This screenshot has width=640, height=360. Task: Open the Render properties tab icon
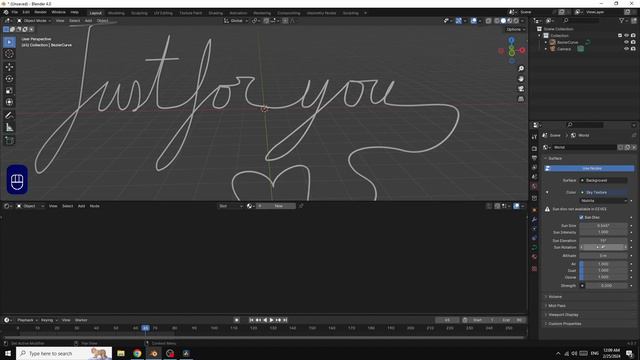[x=534, y=149]
